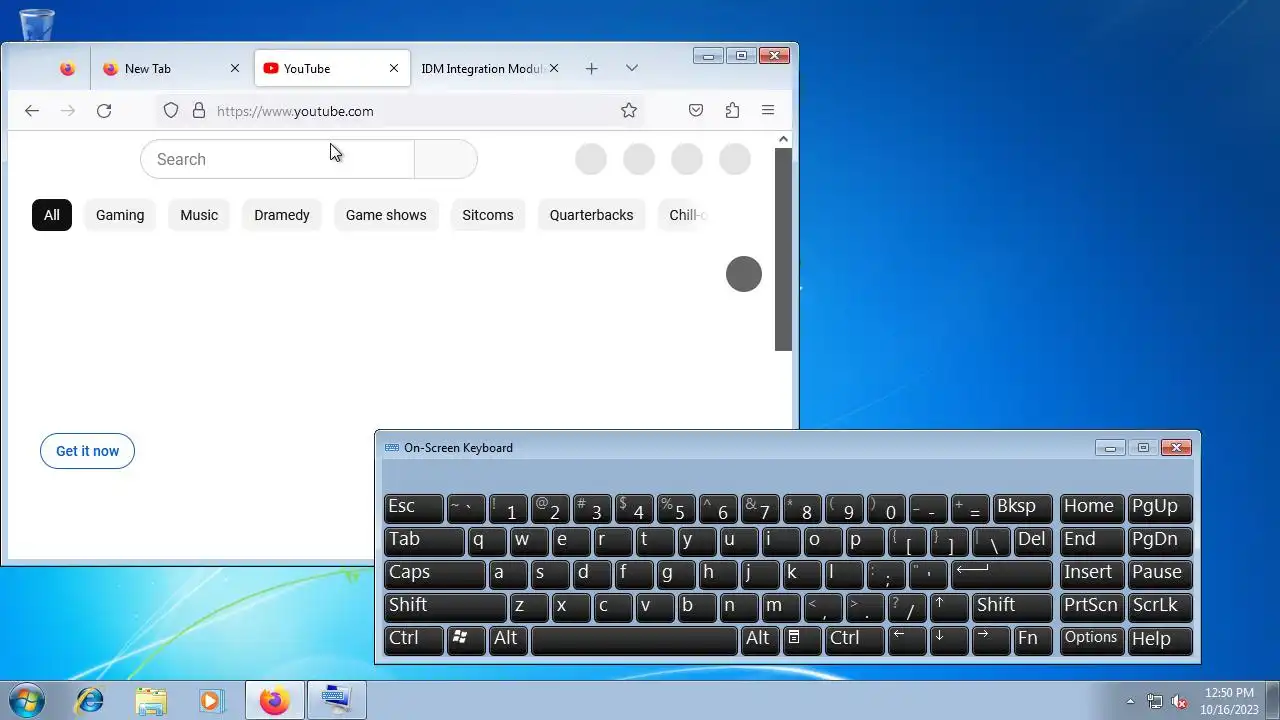Screen dimensions: 1280x720
Task: Switch to the New Tab tab
Action: (x=170, y=68)
